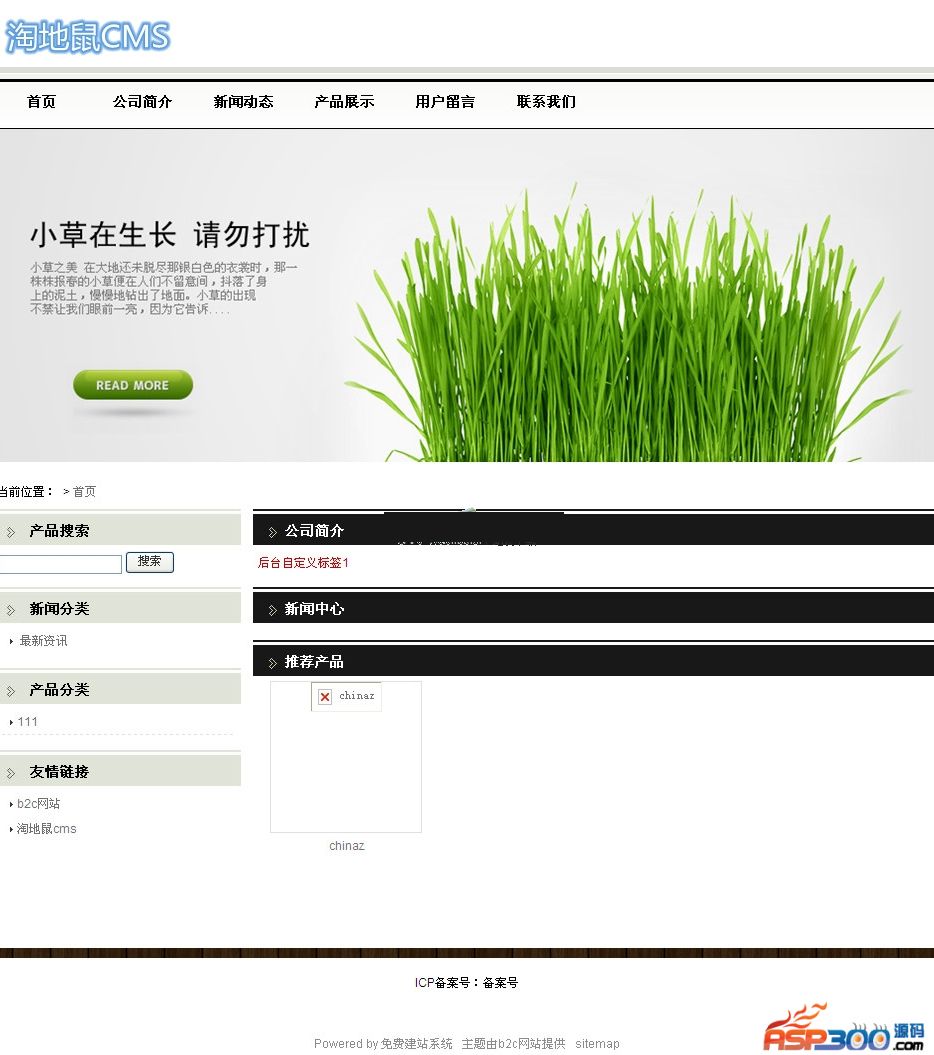Image resolution: width=934 pixels, height=1055 pixels.
Task: Click the product search text field
Action: tap(60, 564)
